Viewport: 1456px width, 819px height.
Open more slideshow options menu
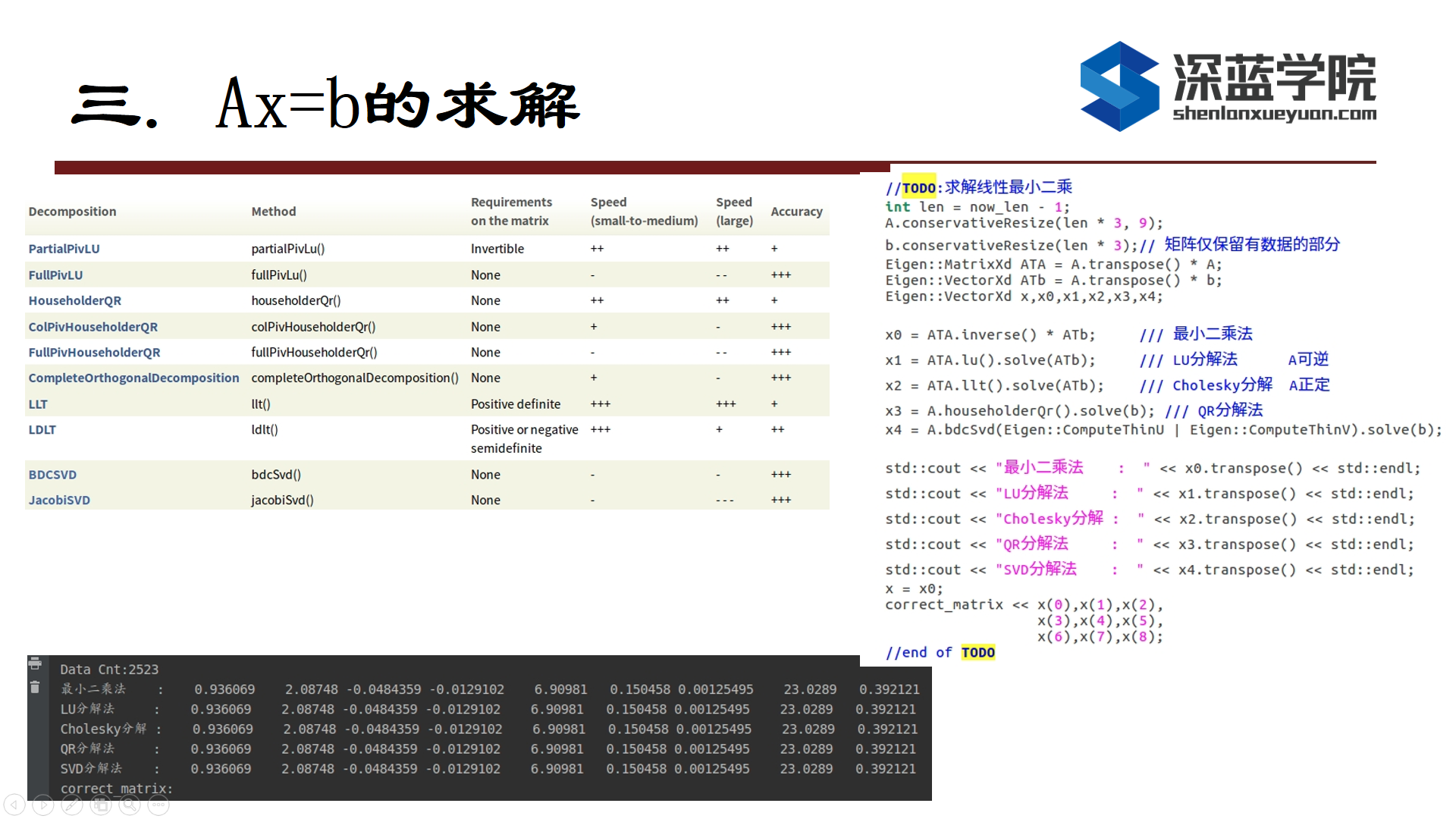click(158, 805)
